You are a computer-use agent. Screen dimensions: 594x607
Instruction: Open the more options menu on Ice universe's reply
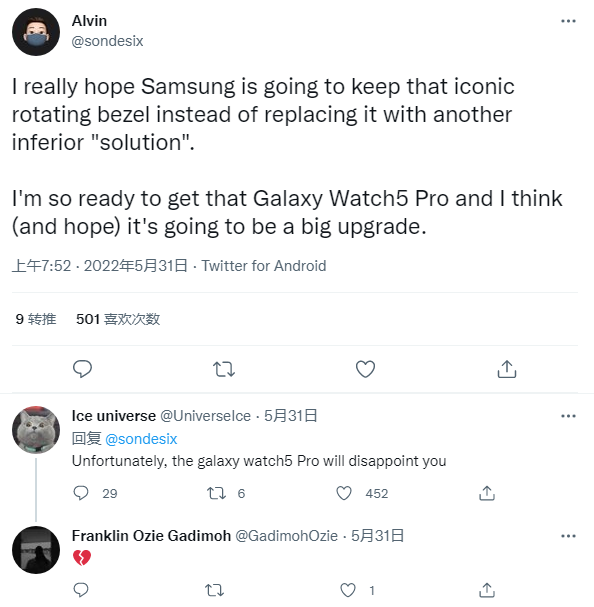pos(568,416)
